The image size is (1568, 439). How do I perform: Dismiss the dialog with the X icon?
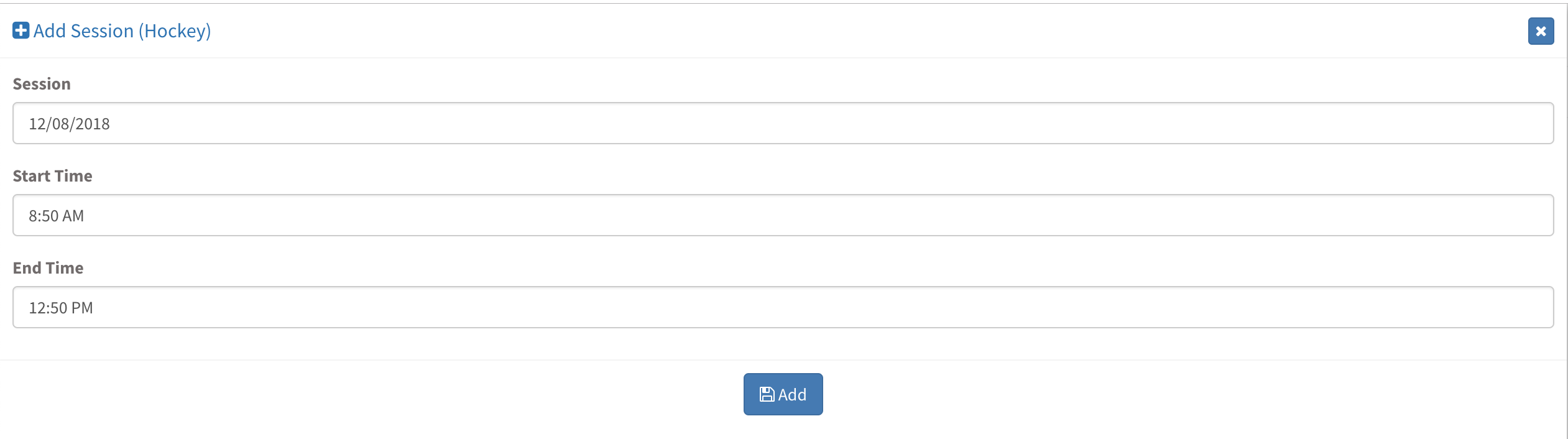click(1541, 31)
